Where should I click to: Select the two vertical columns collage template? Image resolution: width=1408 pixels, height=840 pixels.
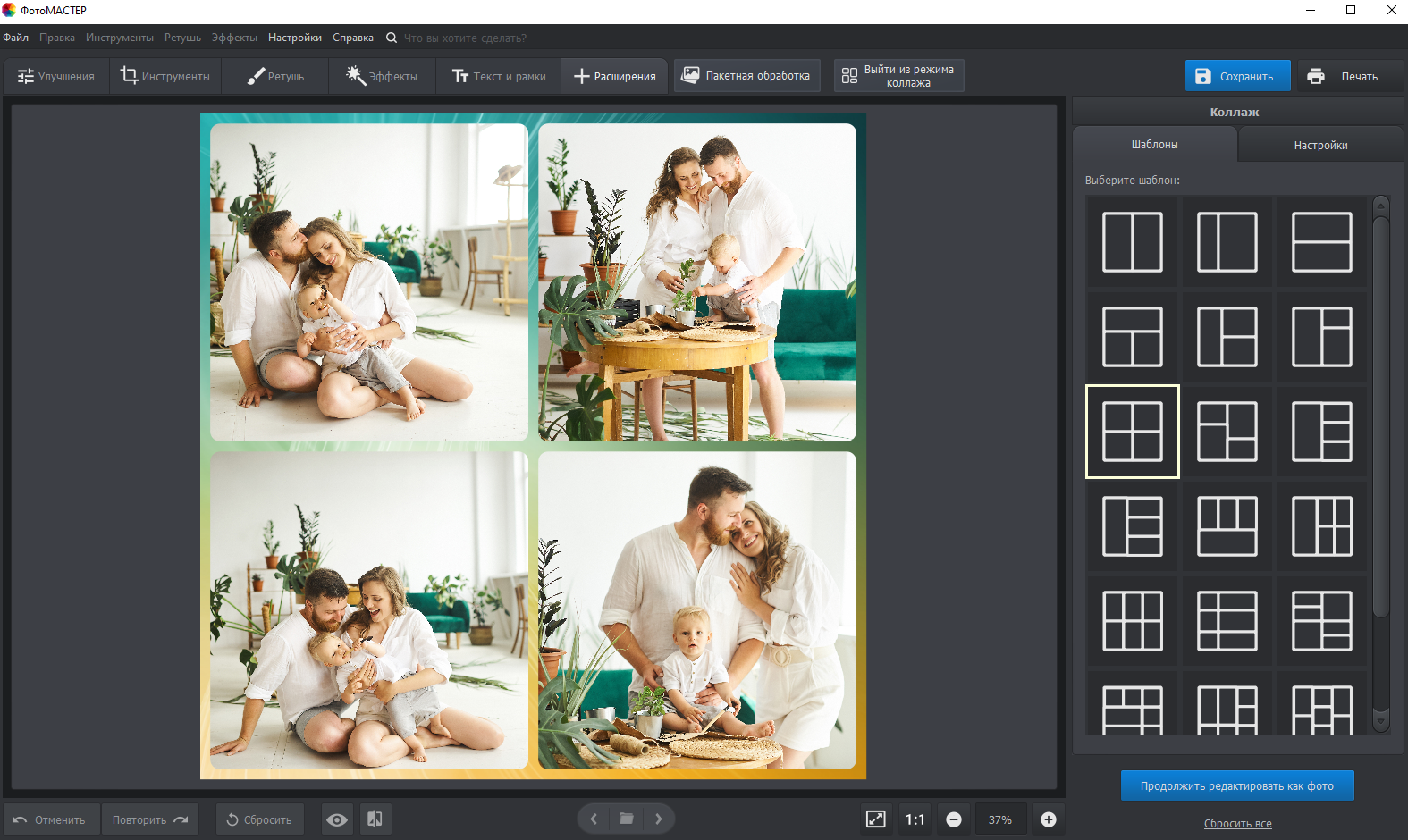point(1132,242)
